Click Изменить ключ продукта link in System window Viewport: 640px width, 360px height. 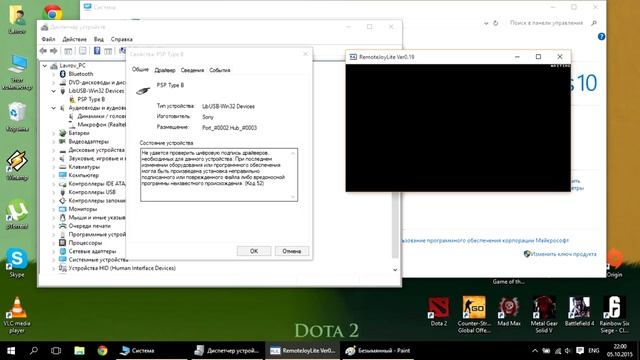coord(563,254)
